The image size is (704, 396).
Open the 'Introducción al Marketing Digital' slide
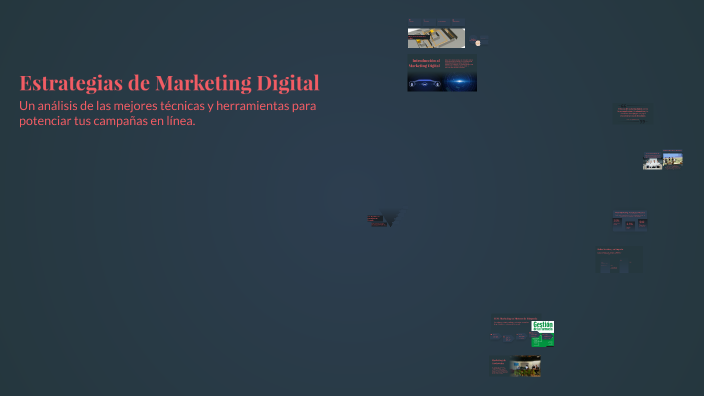pos(442,73)
